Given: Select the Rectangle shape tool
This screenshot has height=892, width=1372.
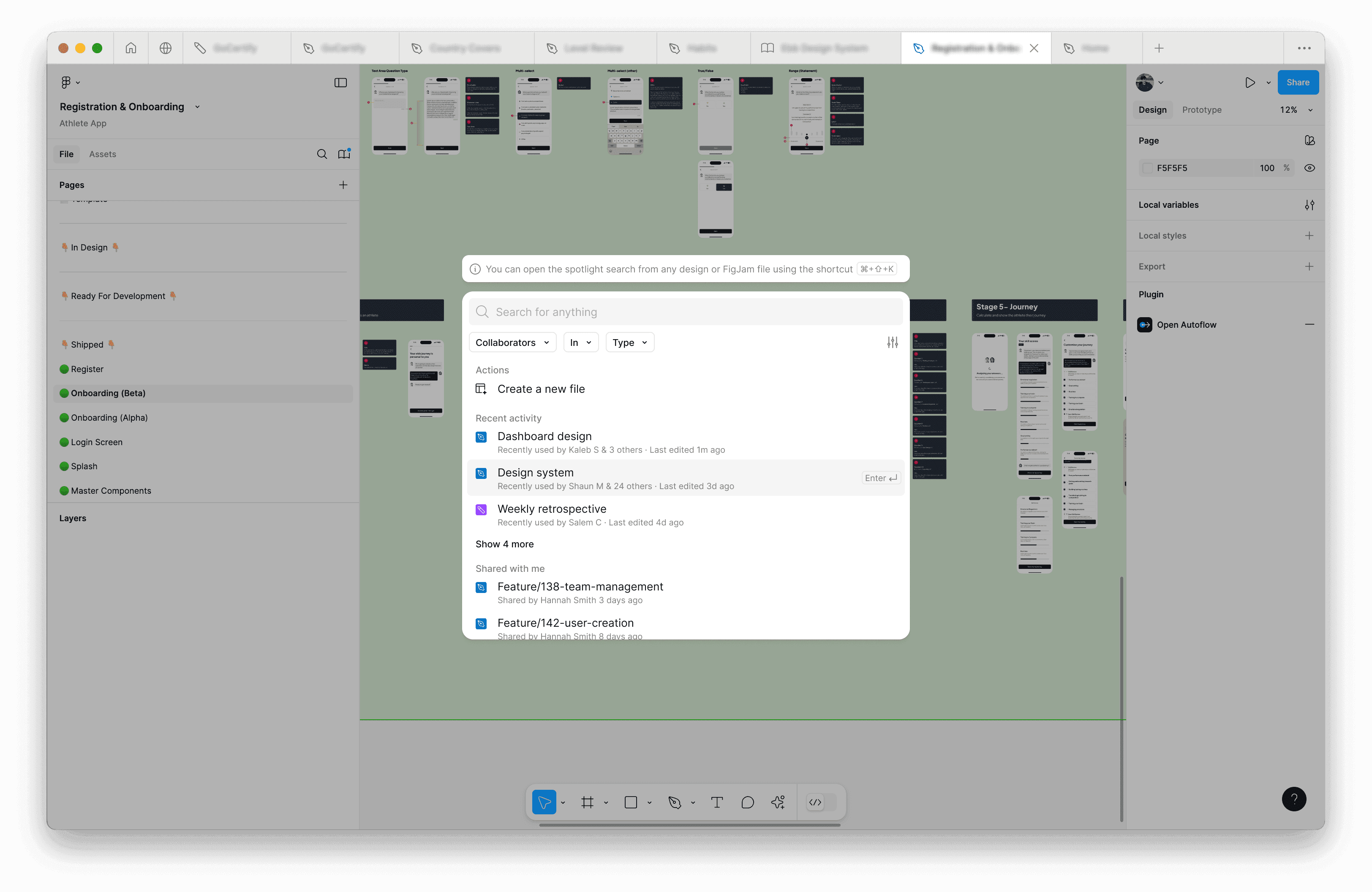Looking at the screenshot, I should (631, 802).
